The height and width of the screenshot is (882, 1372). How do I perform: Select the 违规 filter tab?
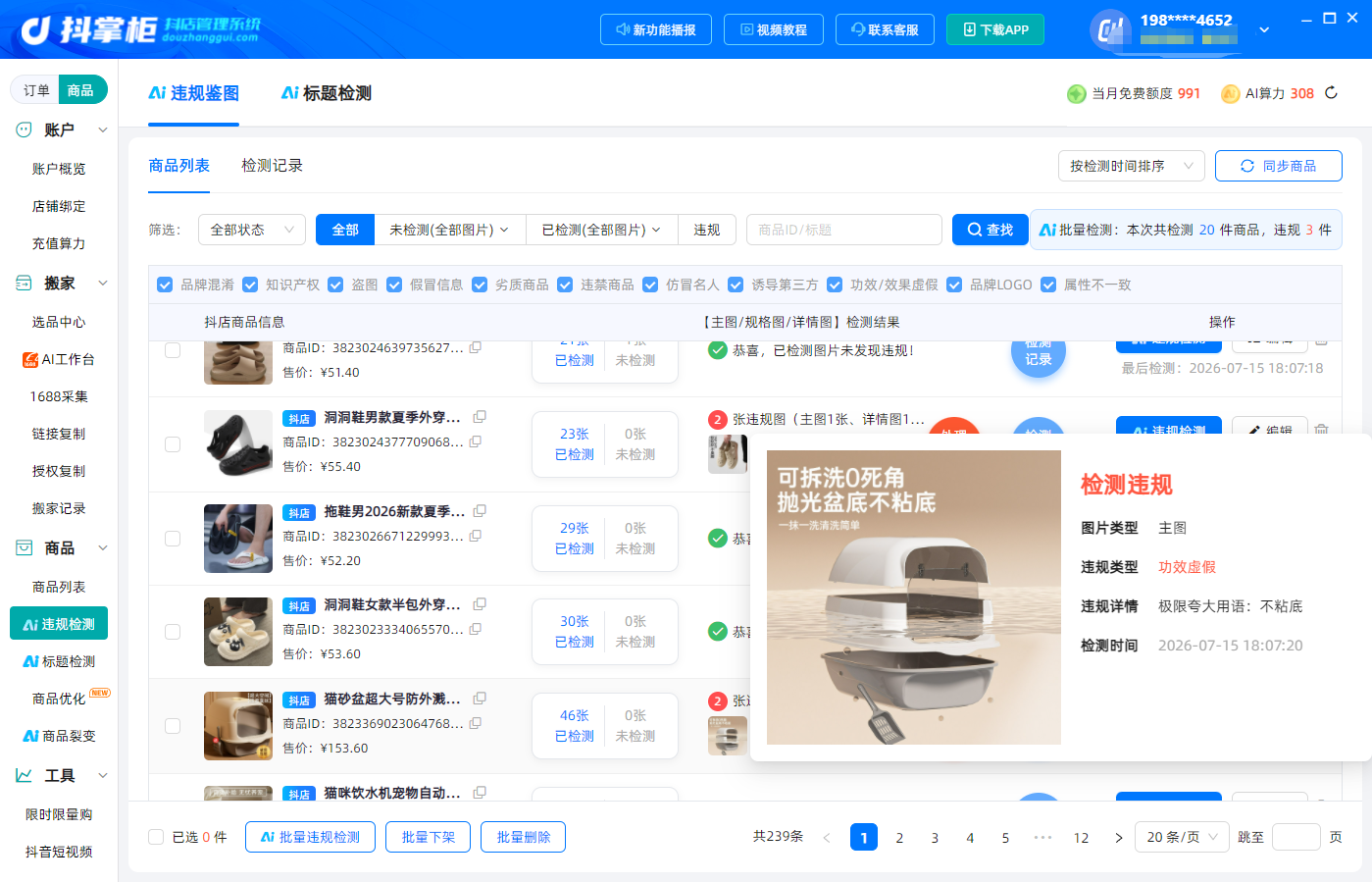[707, 230]
